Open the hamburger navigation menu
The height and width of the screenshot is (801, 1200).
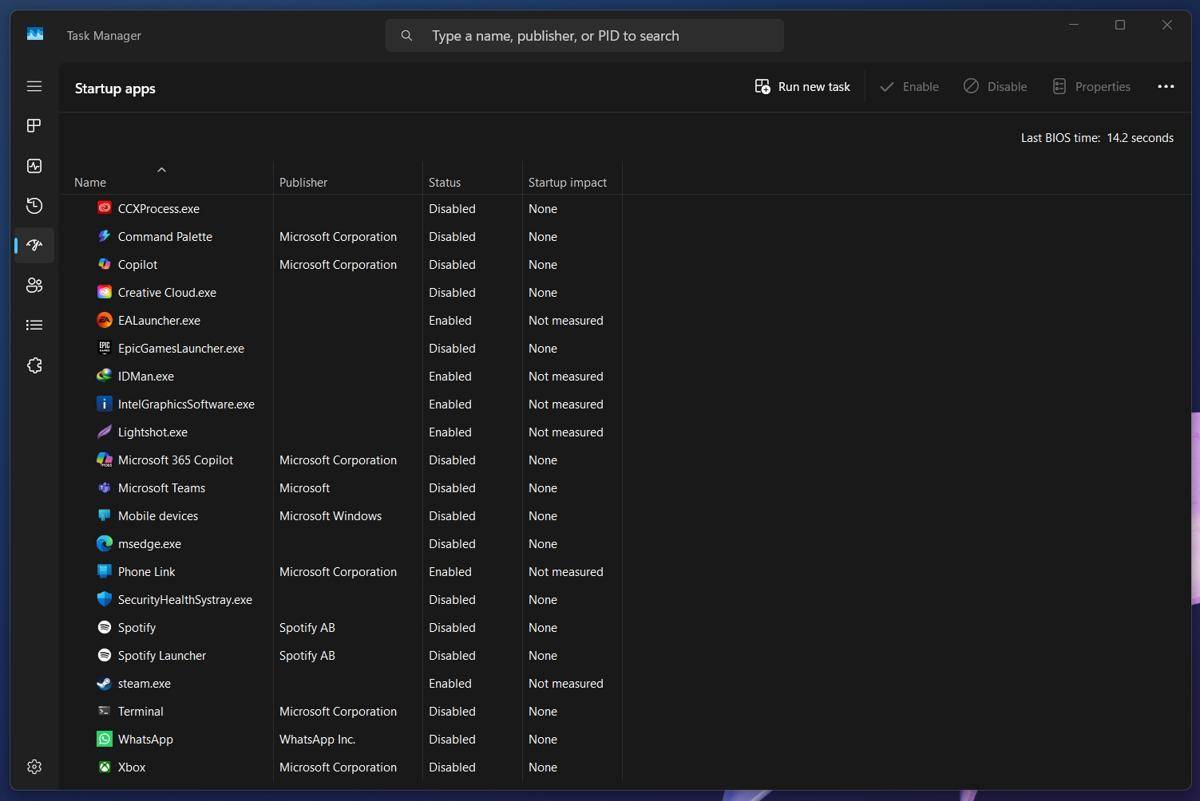(x=34, y=86)
